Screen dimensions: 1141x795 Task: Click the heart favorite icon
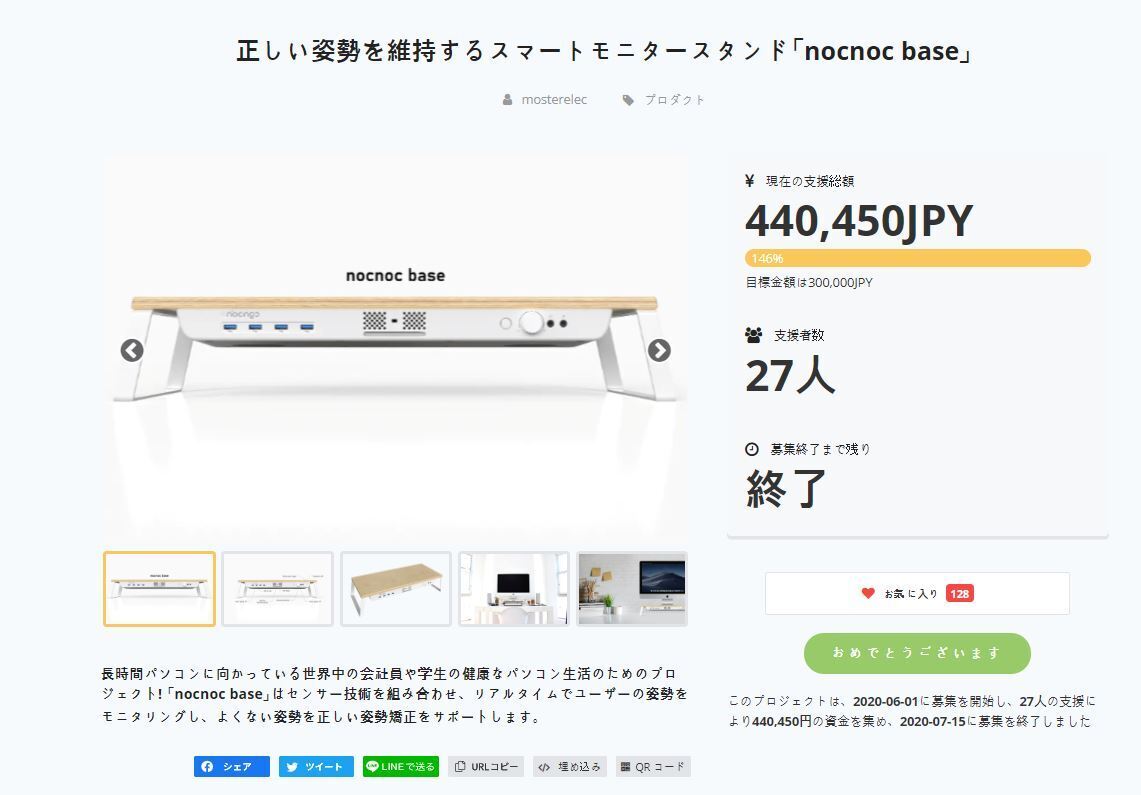coord(868,593)
